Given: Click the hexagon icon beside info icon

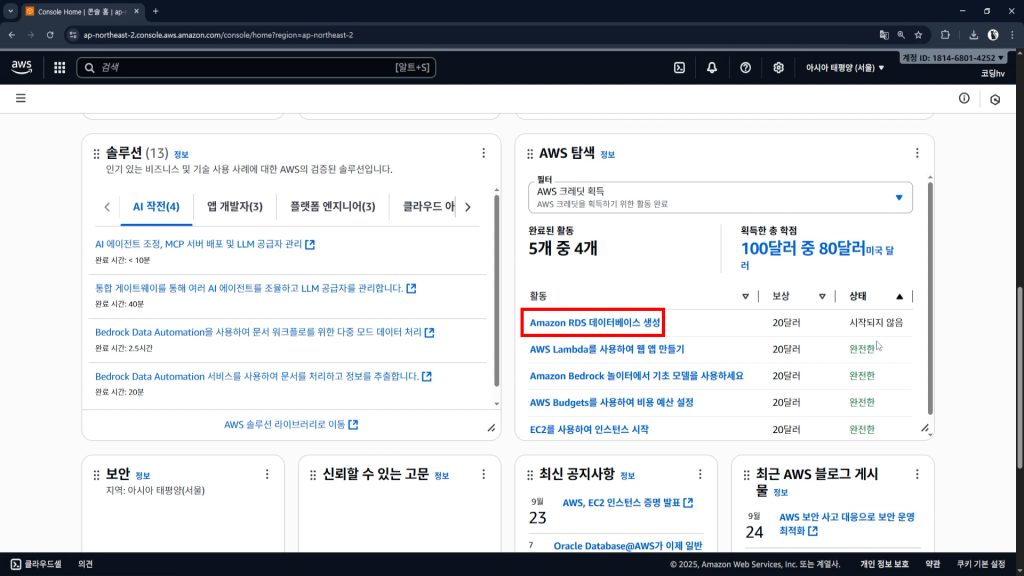Looking at the screenshot, I should pyautogui.click(x=995, y=99).
